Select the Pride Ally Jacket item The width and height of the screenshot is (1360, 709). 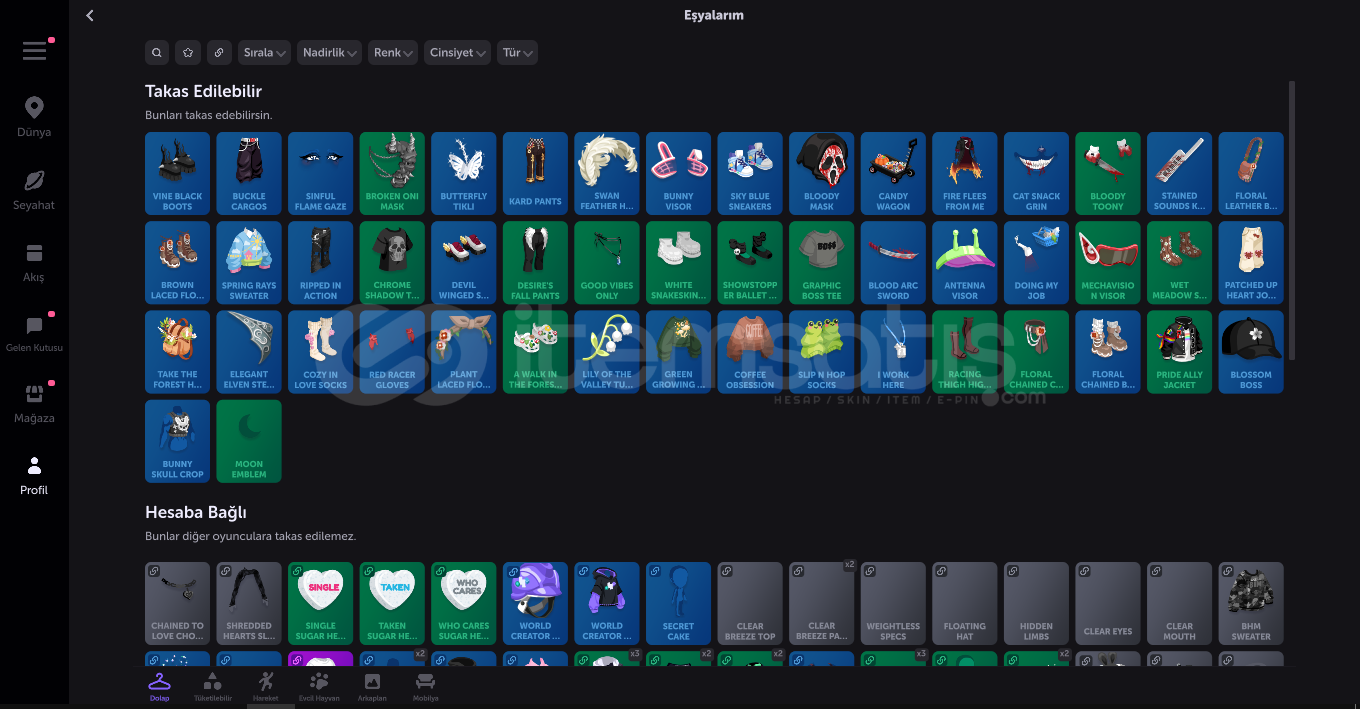[x=1179, y=352]
